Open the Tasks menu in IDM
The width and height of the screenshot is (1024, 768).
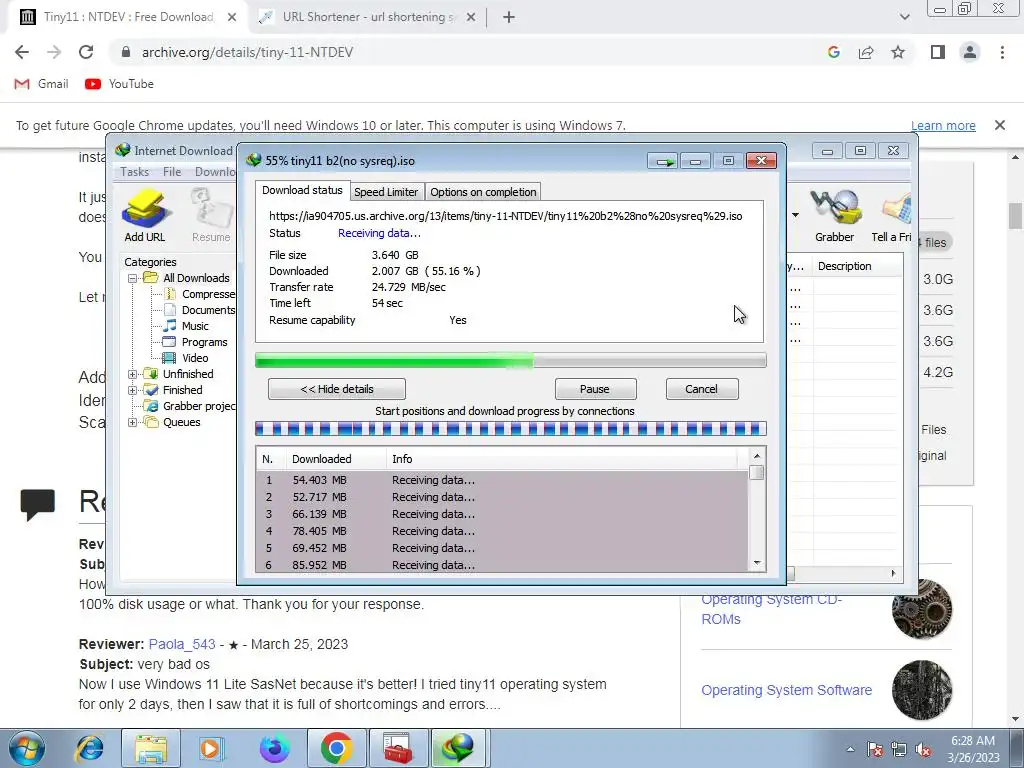(x=135, y=172)
